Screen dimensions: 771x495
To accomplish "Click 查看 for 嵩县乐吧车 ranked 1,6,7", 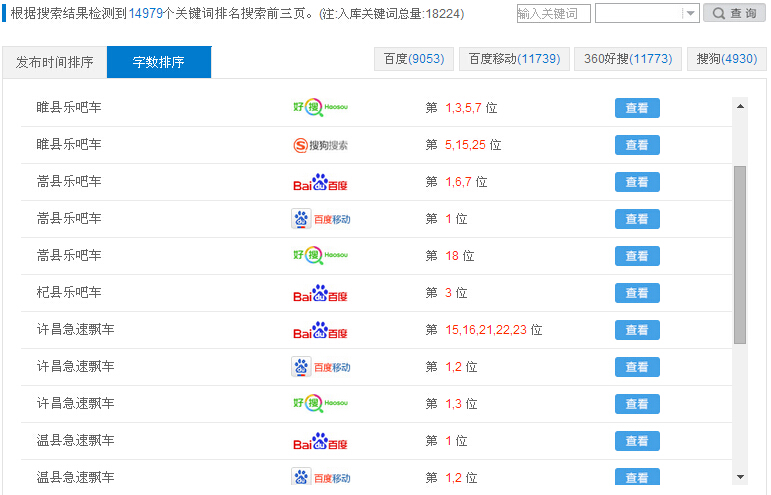I will (x=637, y=182).
